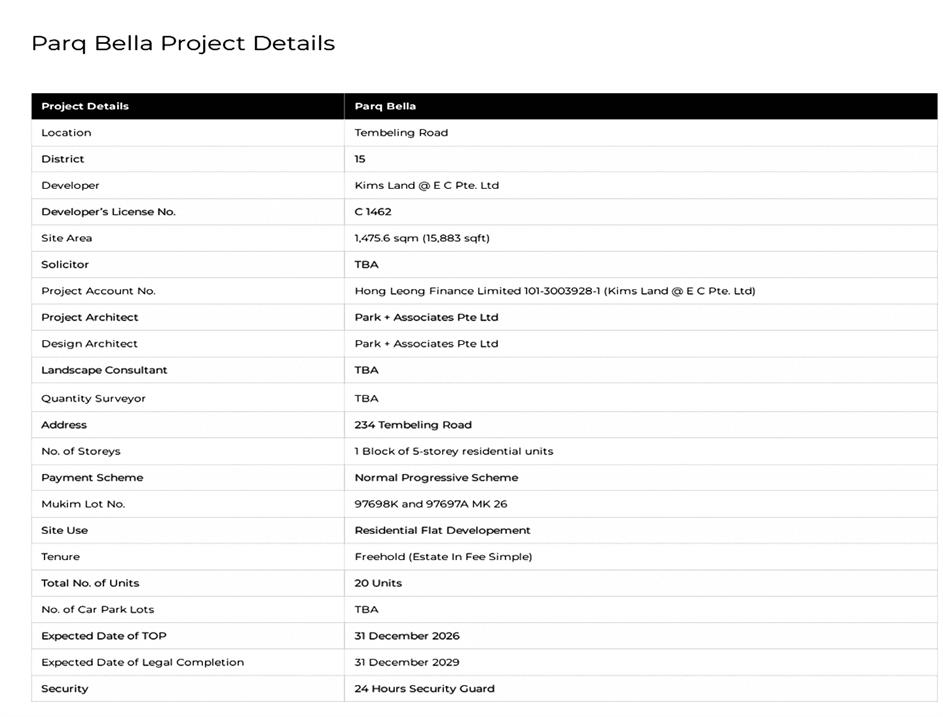This screenshot has height=717, width=943.
Task: Click the 20 Units value
Action: (x=378, y=583)
